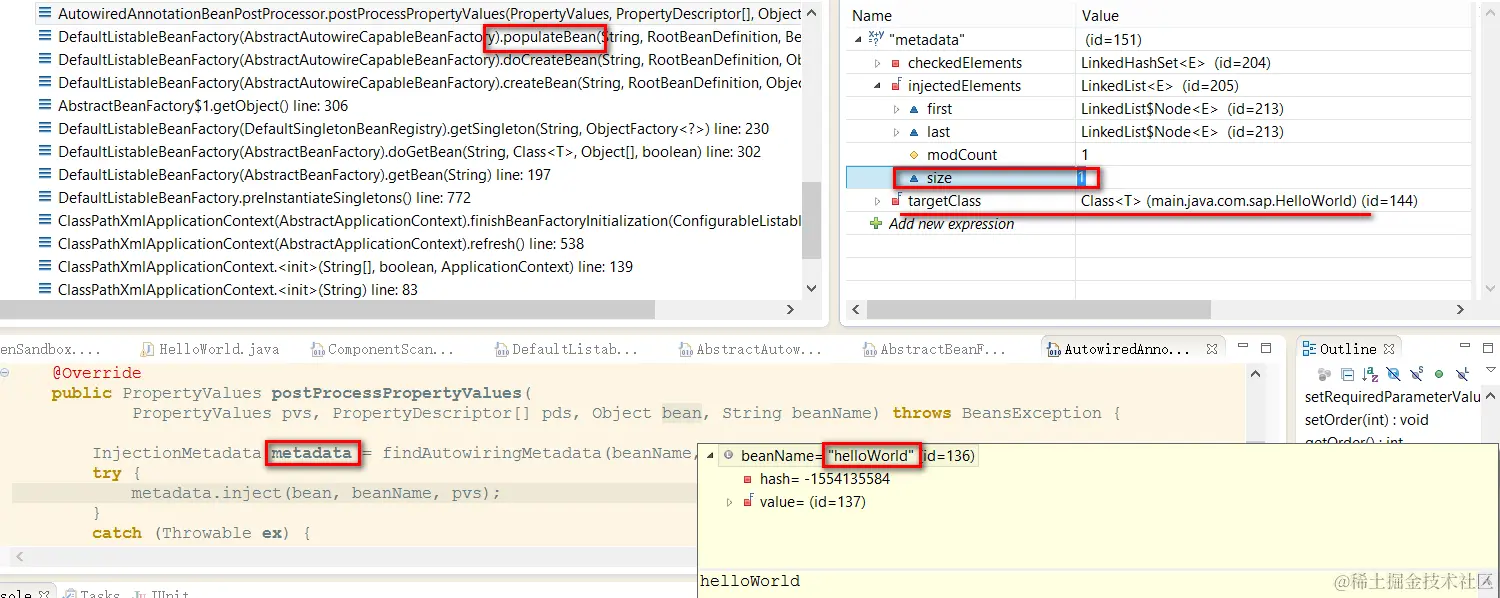The image size is (1500, 598).
Task: Toggle Hide Static Members in Outline toolbar
Action: click(1416, 374)
